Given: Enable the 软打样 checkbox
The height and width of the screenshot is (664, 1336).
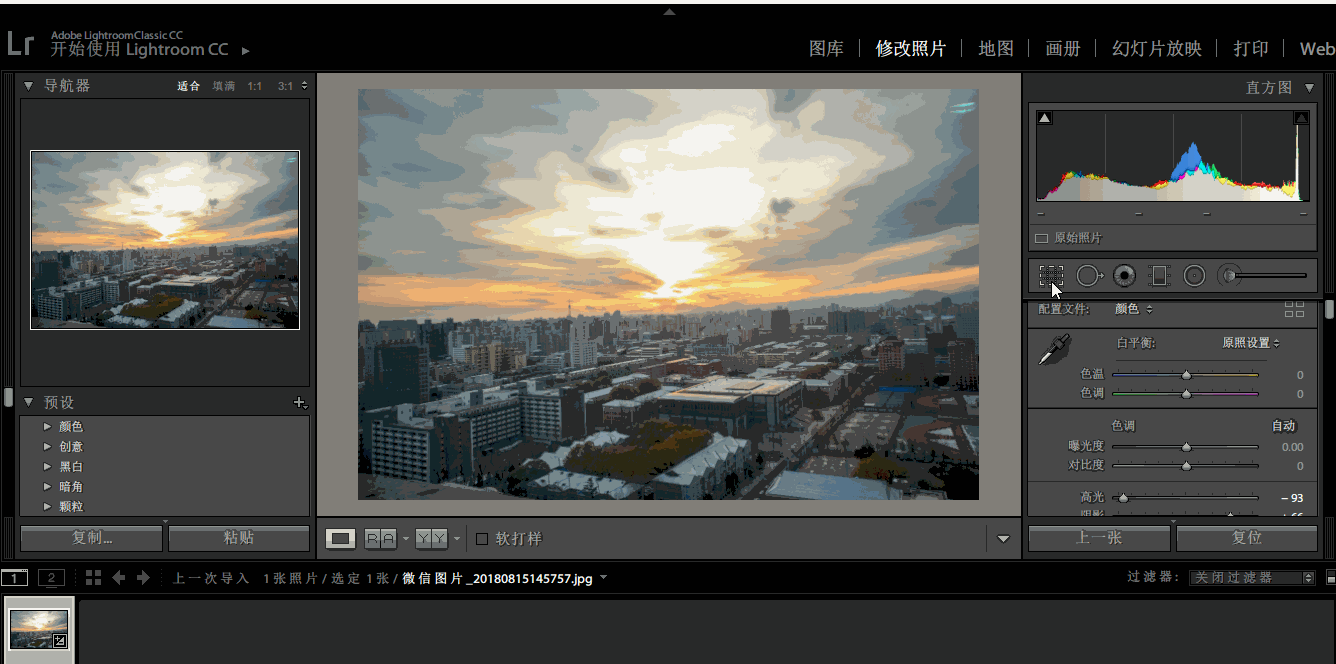Looking at the screenshot, I should (x=481, y=538).
